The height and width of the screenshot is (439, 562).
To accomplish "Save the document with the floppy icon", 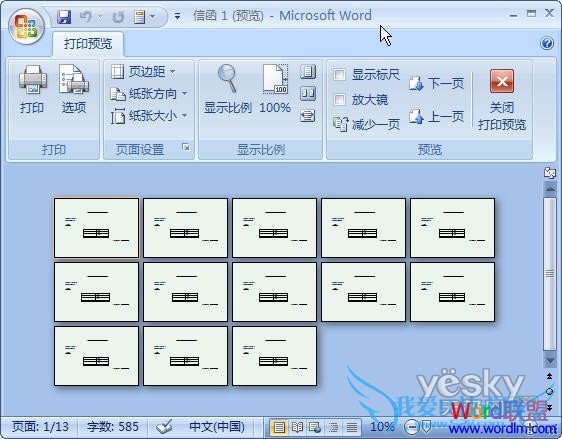I will click(x=64, y=17).
